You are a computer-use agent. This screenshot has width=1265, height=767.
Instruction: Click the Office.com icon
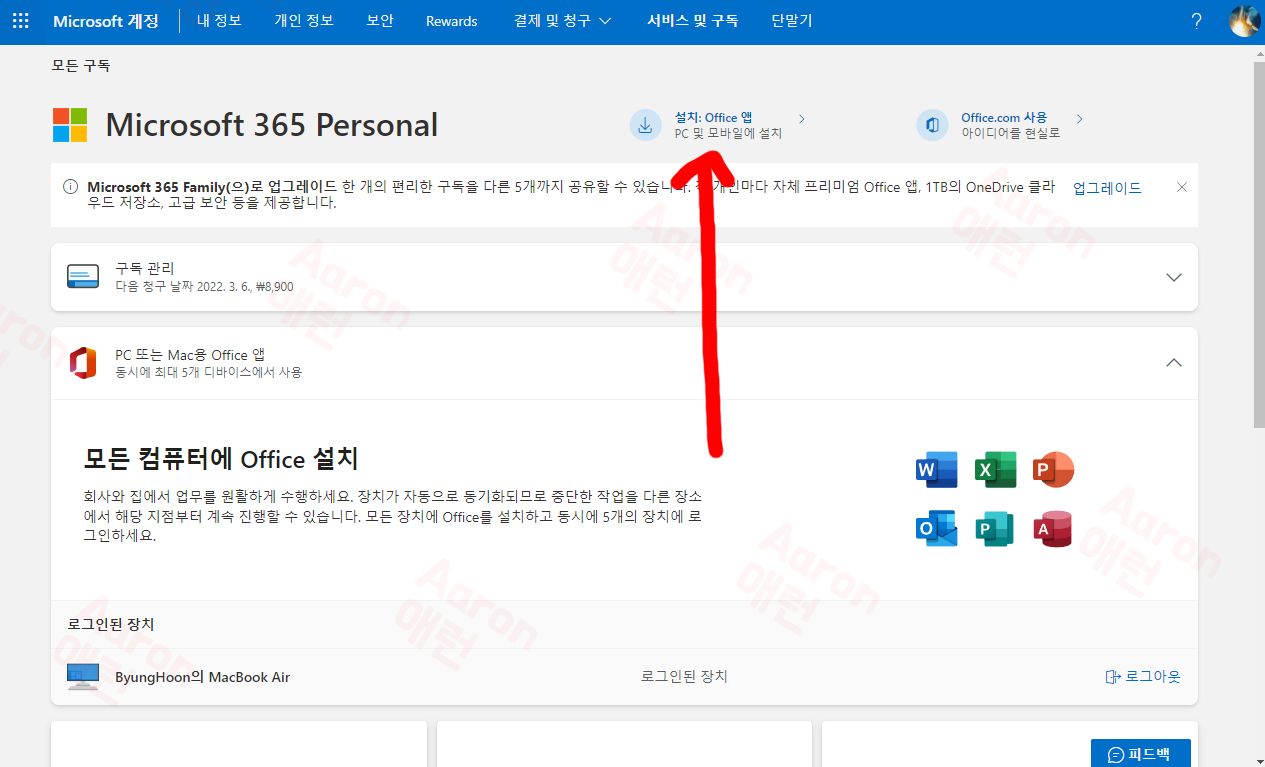coord(932,125)
